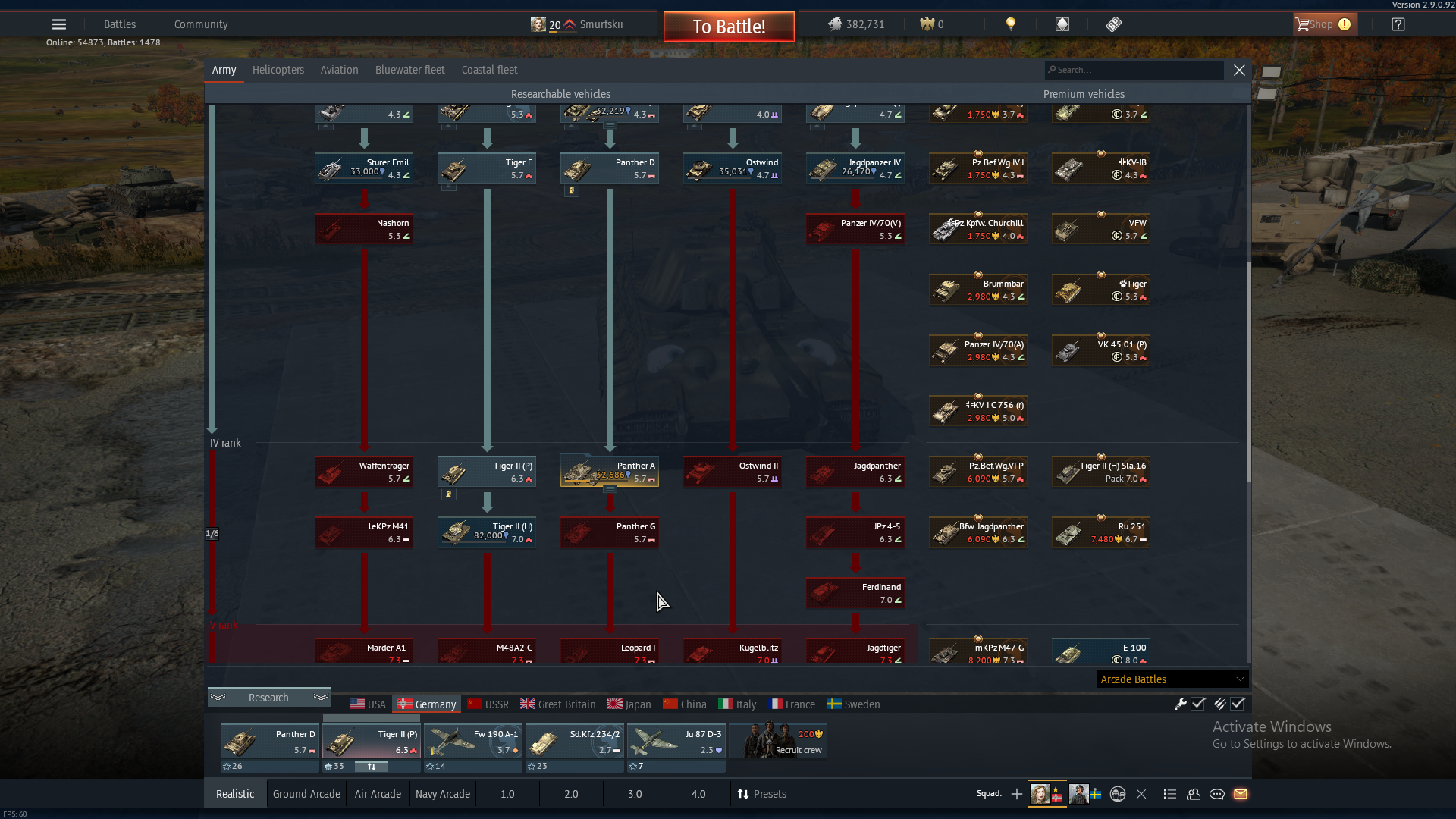
Task: Click the vehicle Search field
Action: click(1134, 70)
